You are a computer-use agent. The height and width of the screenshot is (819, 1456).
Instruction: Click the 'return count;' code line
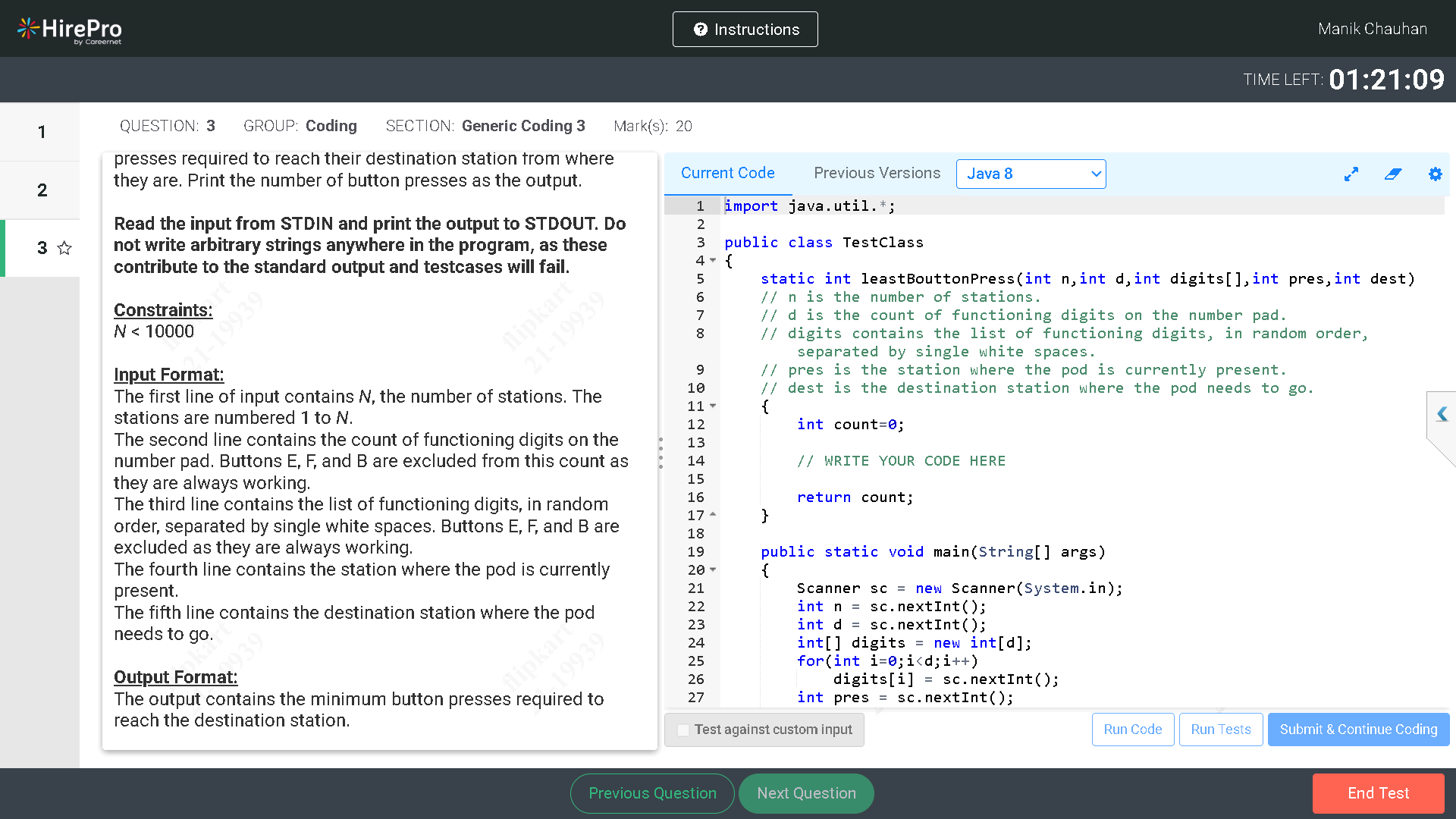coord(855,497)
